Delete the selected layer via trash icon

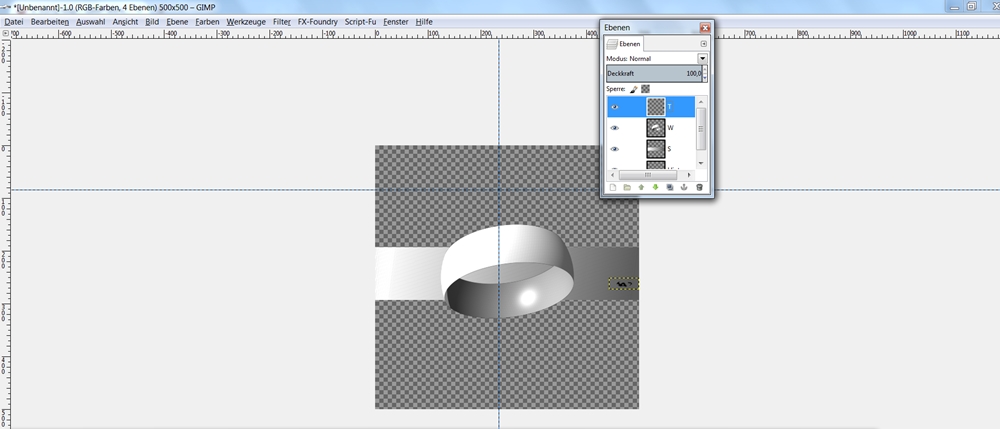click(x=699, y=187)
